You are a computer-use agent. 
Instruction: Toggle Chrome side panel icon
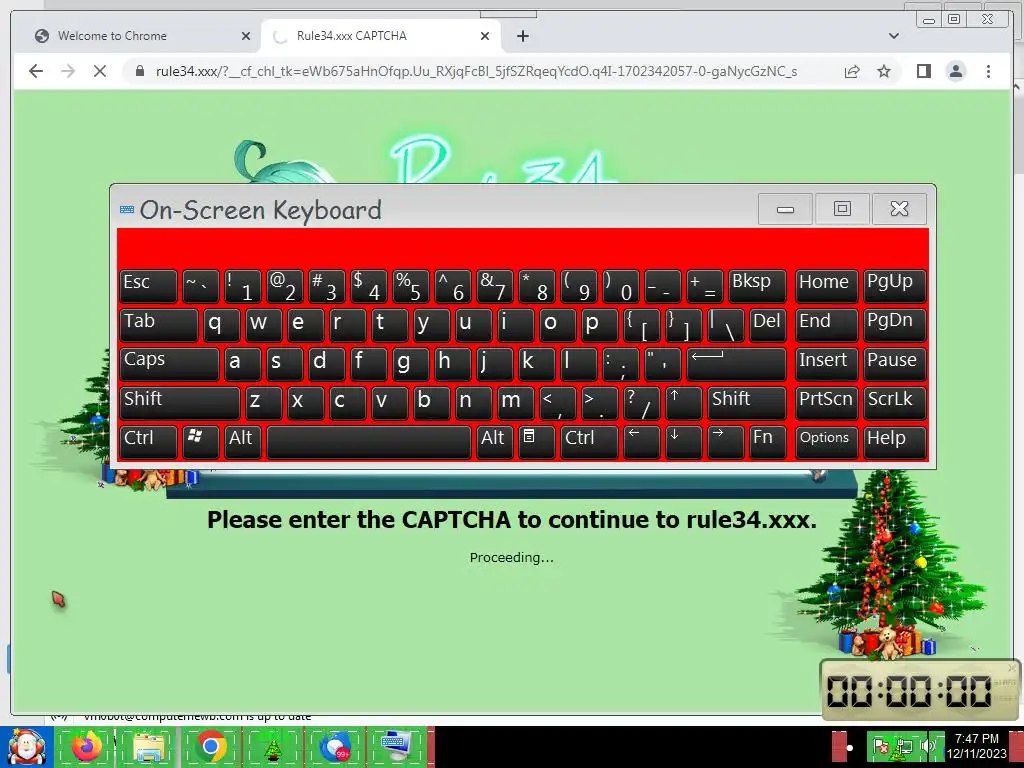(923, 71)
